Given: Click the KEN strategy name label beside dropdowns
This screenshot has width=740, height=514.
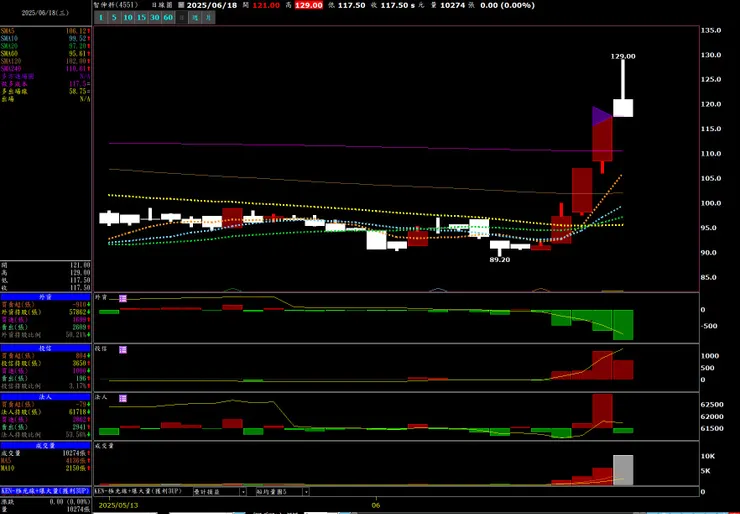Looking at the screenshot, I should click(138, 491).
